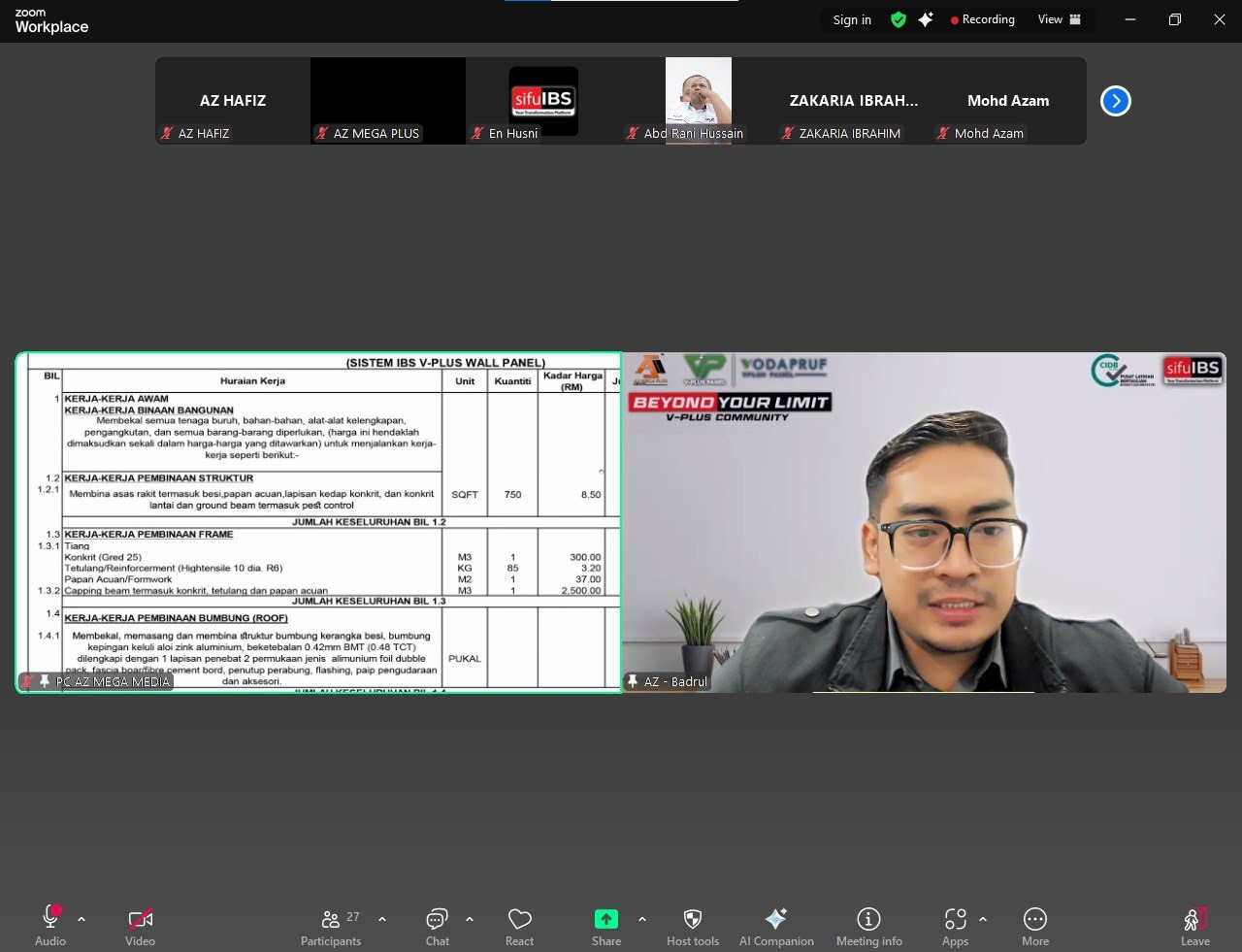Open the View layout menu
Image resolution: width=1242 pixels, height=952 pixels.
[1060, 19]
